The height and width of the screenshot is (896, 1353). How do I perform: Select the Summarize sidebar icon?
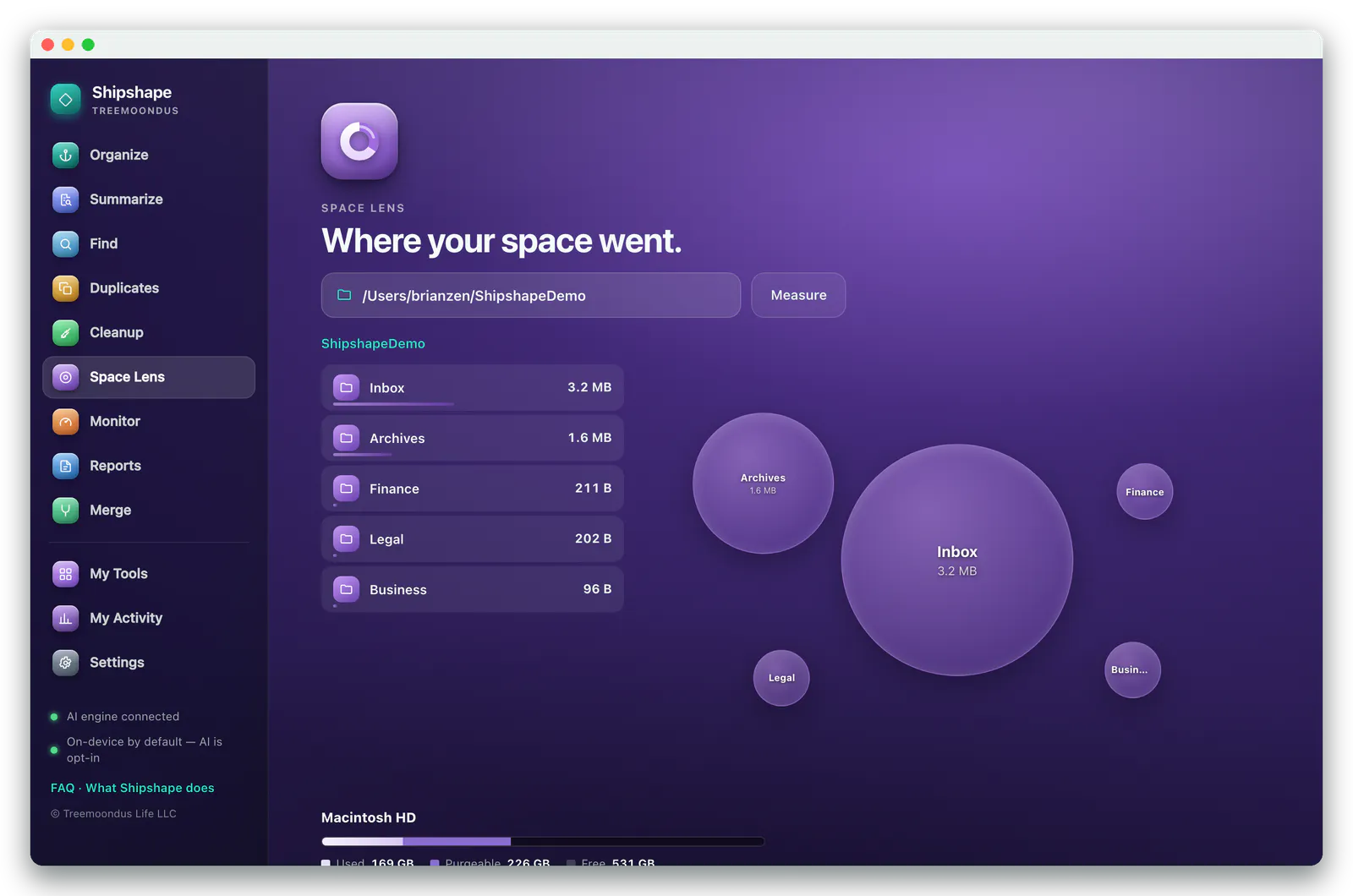coord(65,199)
